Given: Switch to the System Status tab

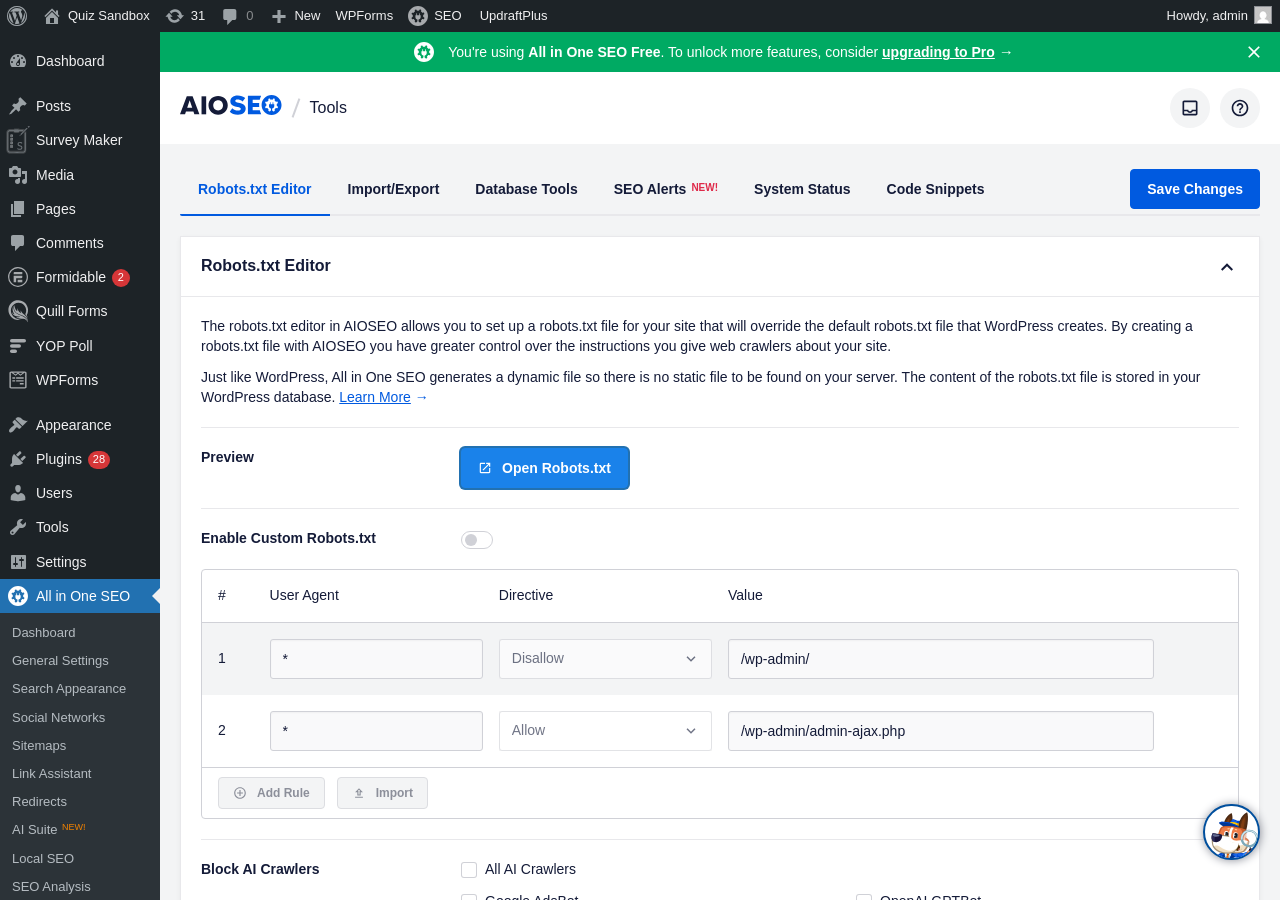Looking at the screenshot, I should (802, 189).
